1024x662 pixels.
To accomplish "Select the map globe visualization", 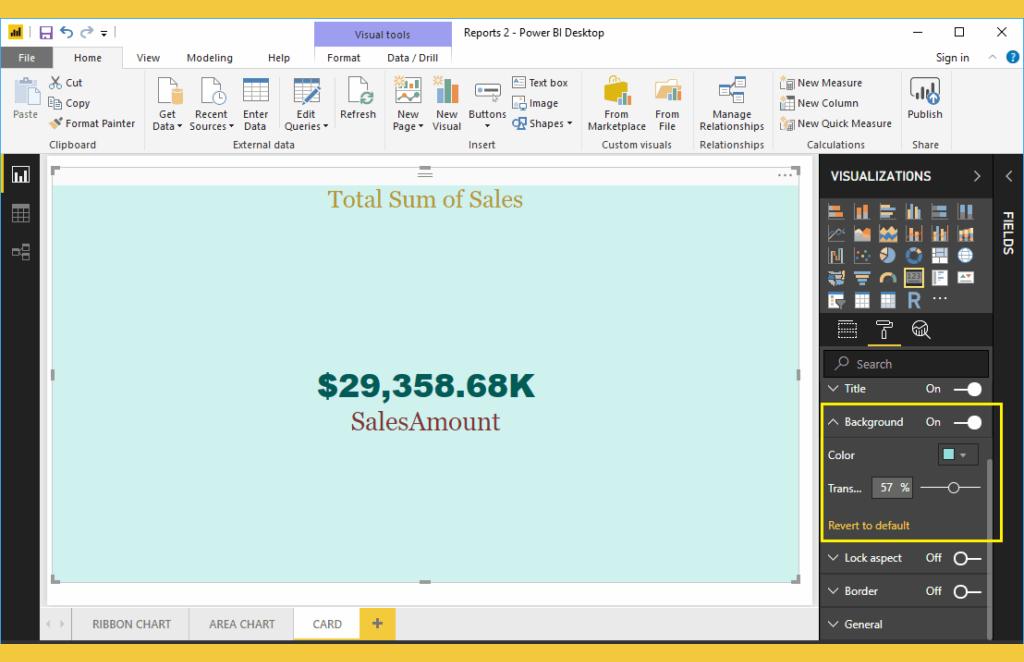I will 965,255.
